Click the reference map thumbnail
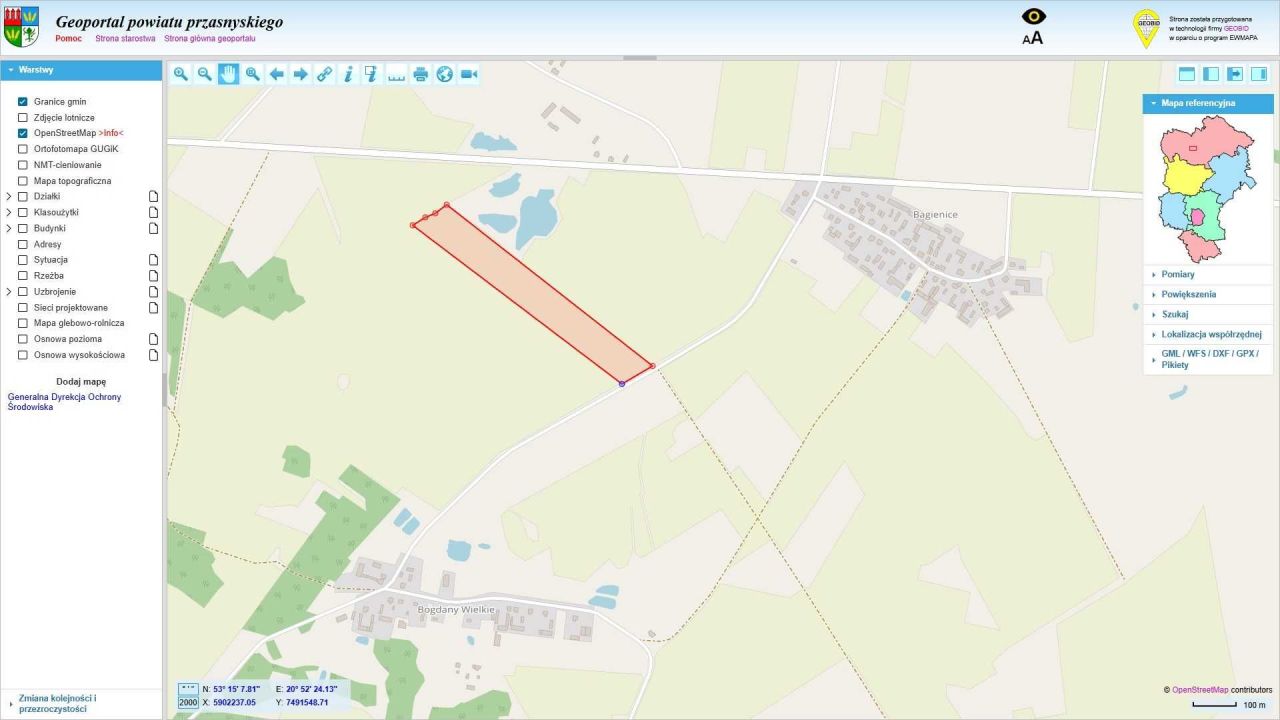Image resolution: width=1280 pixels, height=720 pixels. 1208,189
